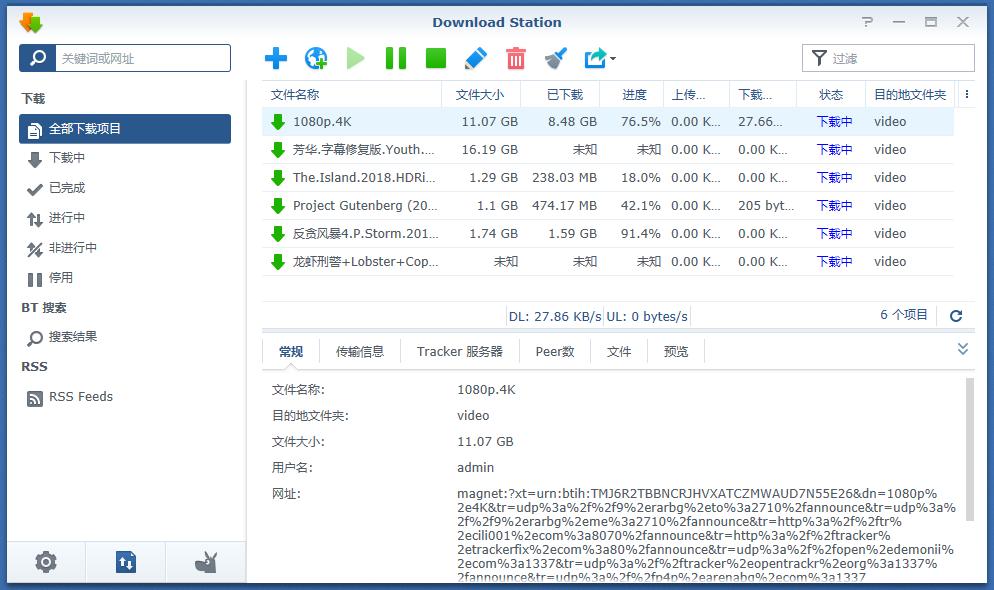Click the 关键词或网址 search field

click(x=140, y=58)
